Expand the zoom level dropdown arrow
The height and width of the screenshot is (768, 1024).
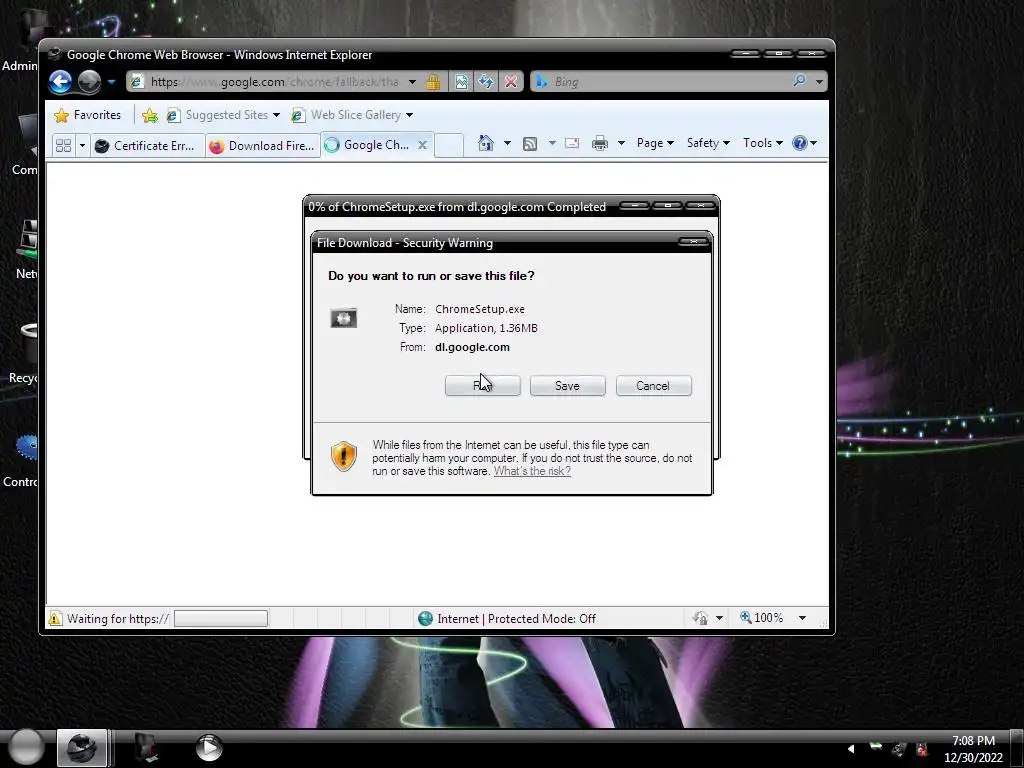(x=802, y=618)
